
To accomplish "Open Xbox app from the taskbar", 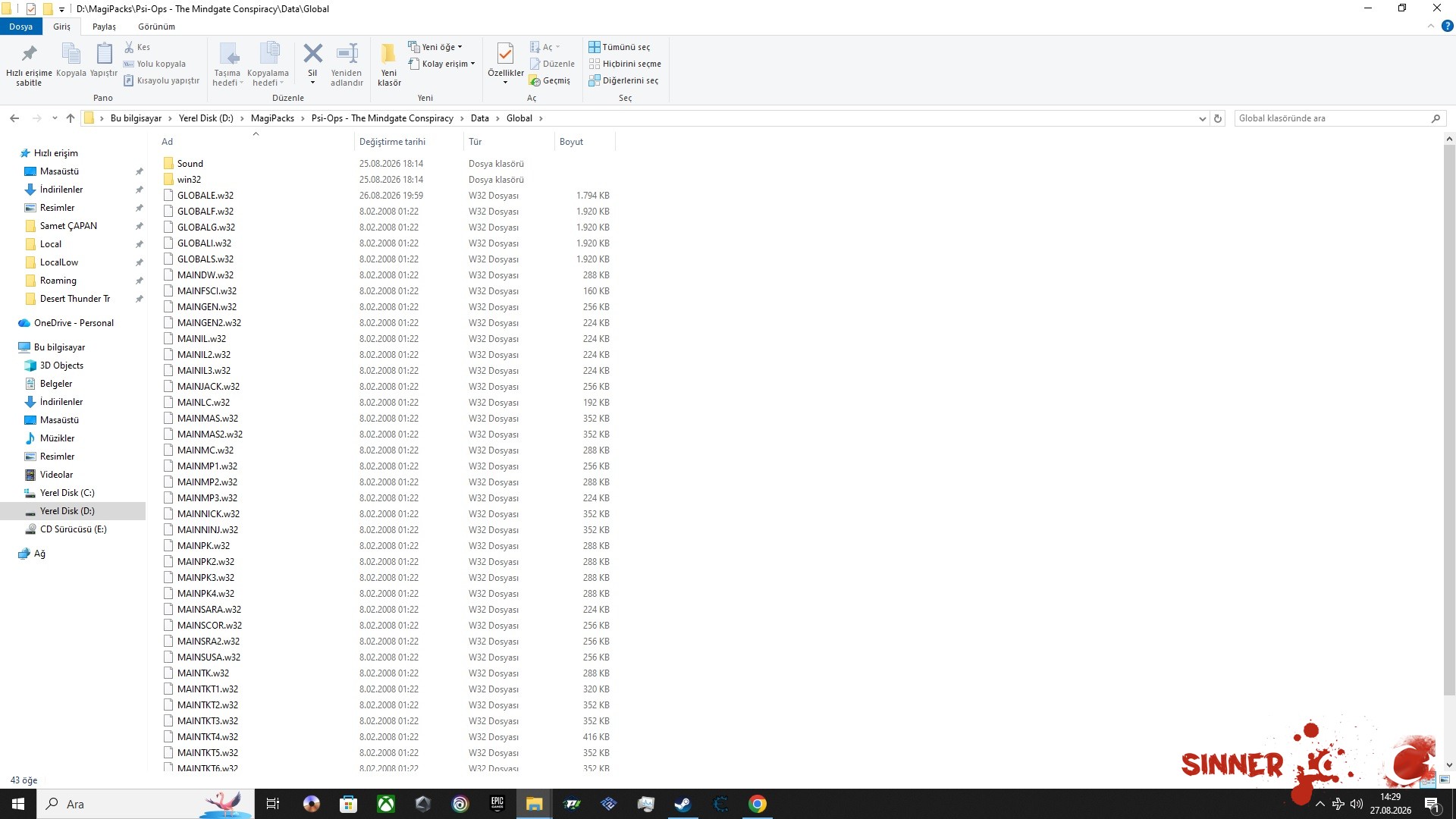I will click(x=386, y=804).
